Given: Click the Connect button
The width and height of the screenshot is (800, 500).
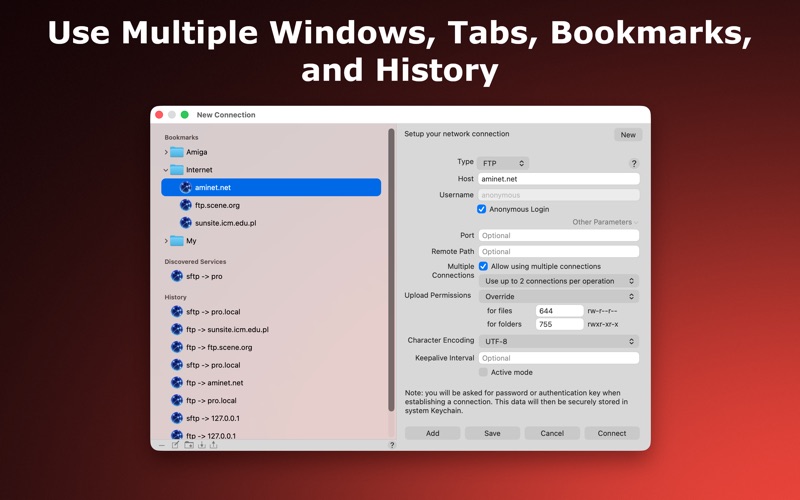Looking at the screenshot, I should 612,433.
